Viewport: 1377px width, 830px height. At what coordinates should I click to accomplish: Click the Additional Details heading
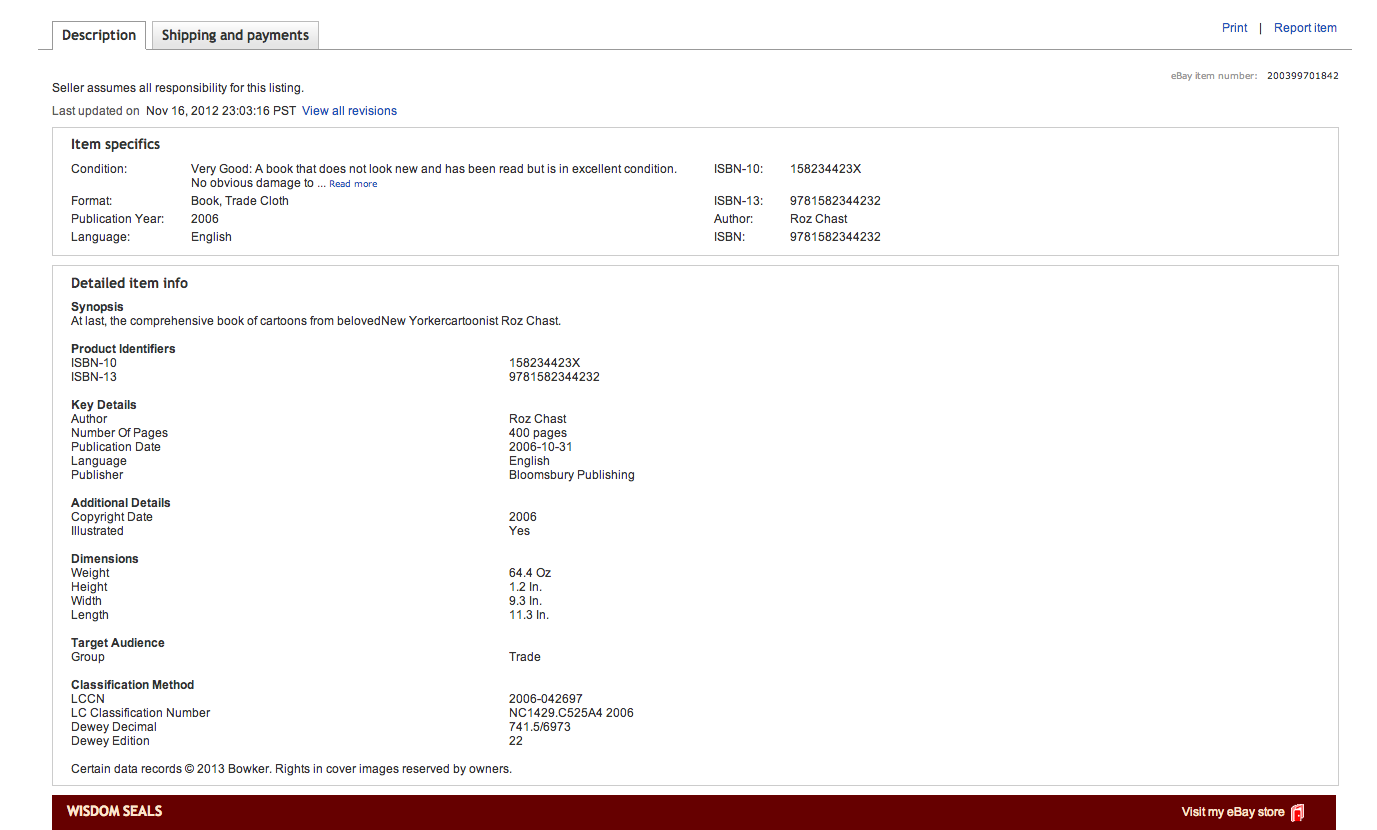121,503
